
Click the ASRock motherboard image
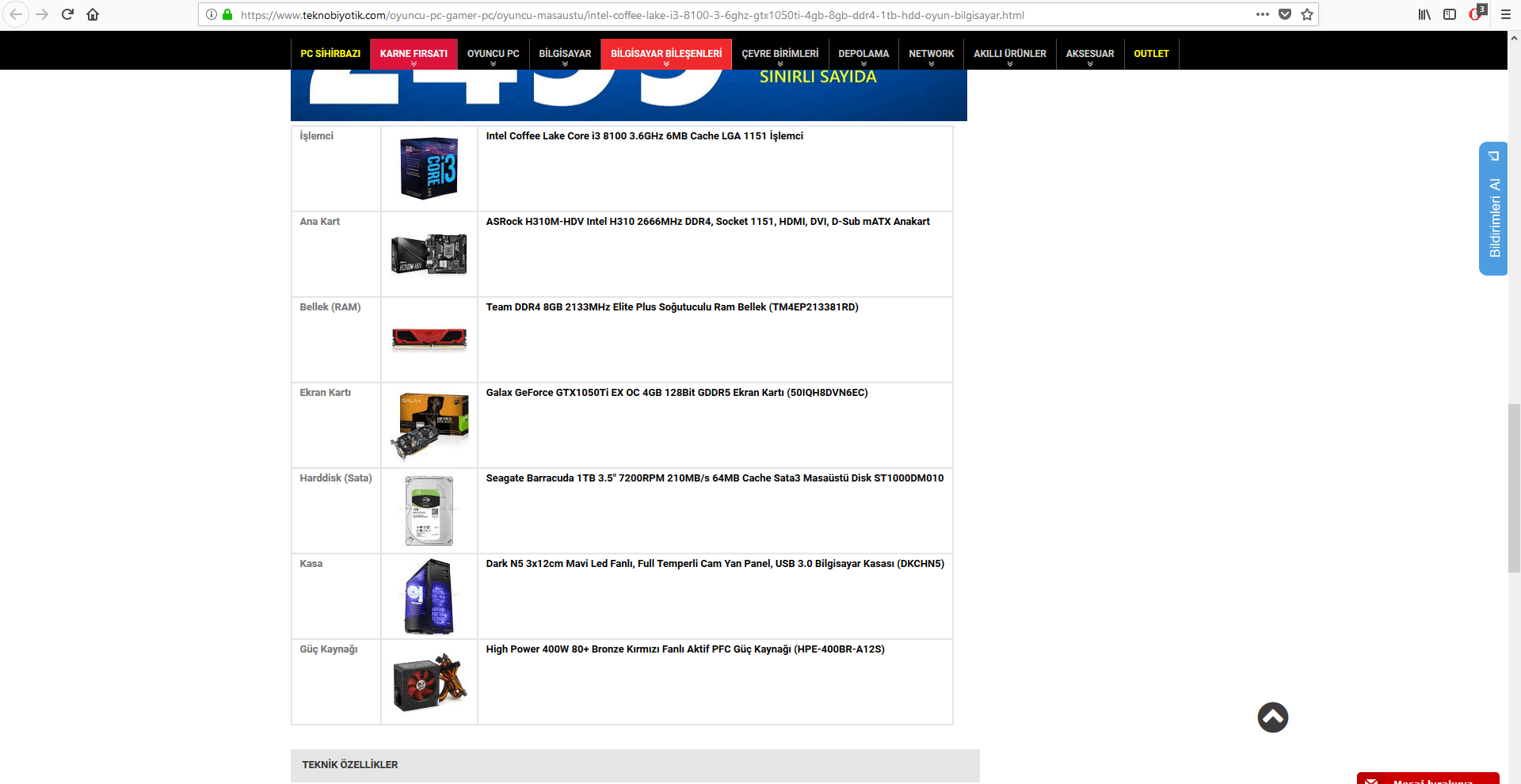point(429,254)
